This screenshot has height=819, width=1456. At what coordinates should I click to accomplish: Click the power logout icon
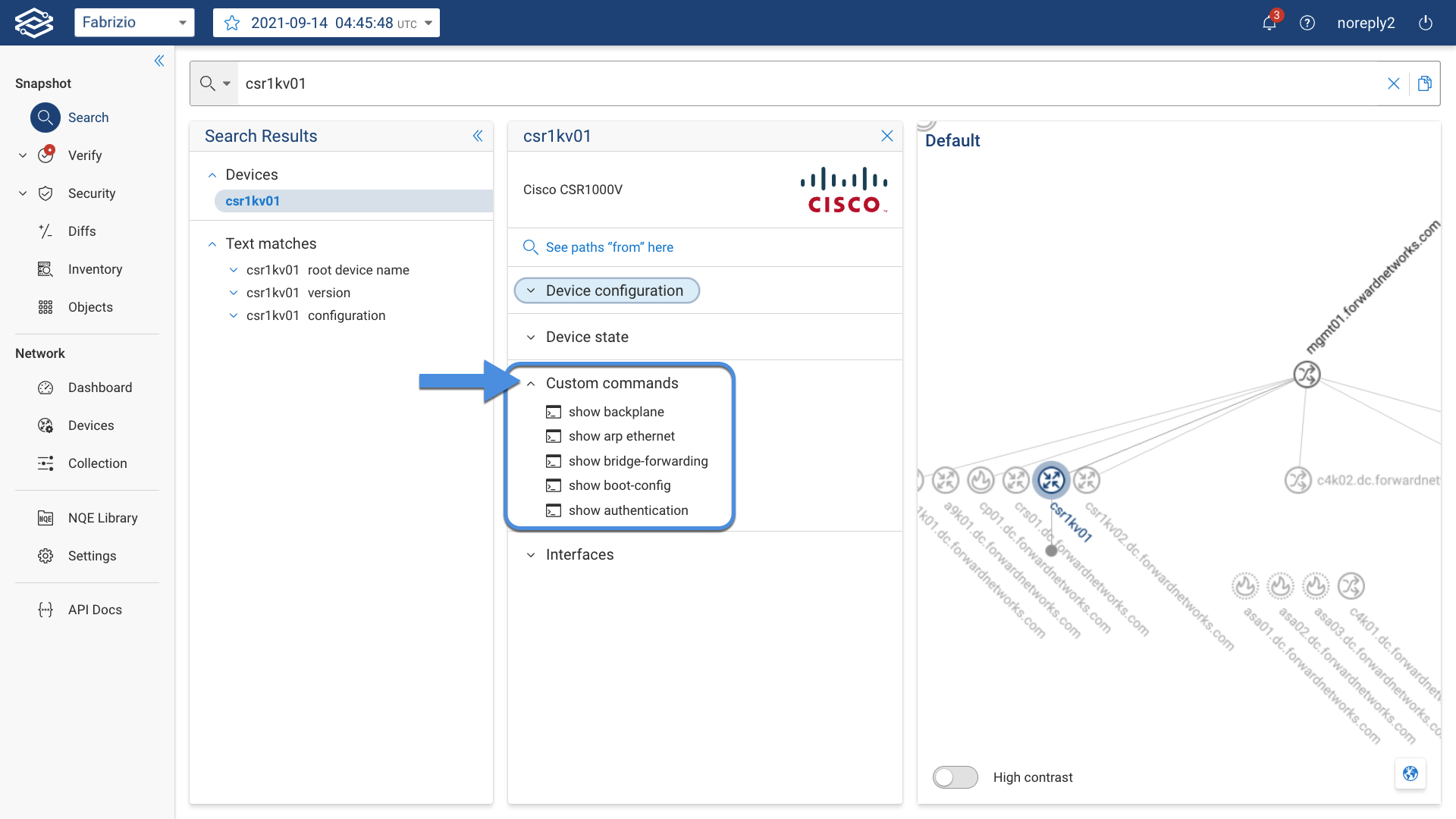(1425, 23)
